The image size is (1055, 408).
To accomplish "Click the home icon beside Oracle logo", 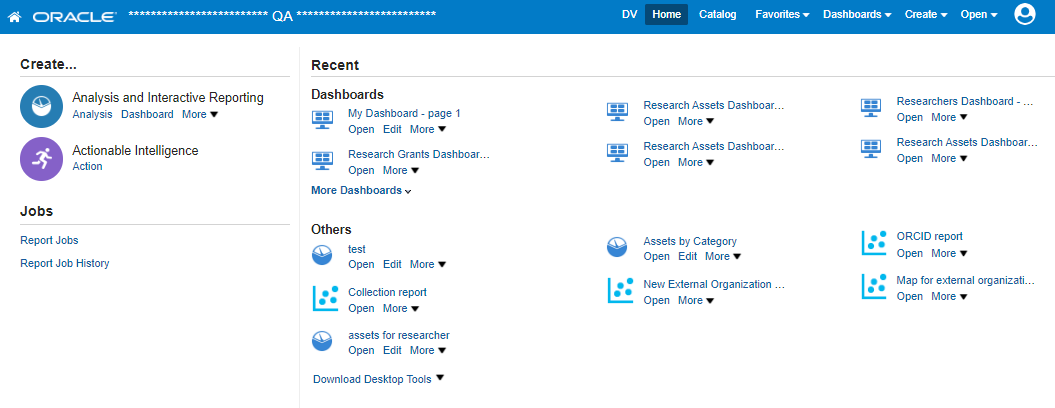I will (x=15, y=15).
